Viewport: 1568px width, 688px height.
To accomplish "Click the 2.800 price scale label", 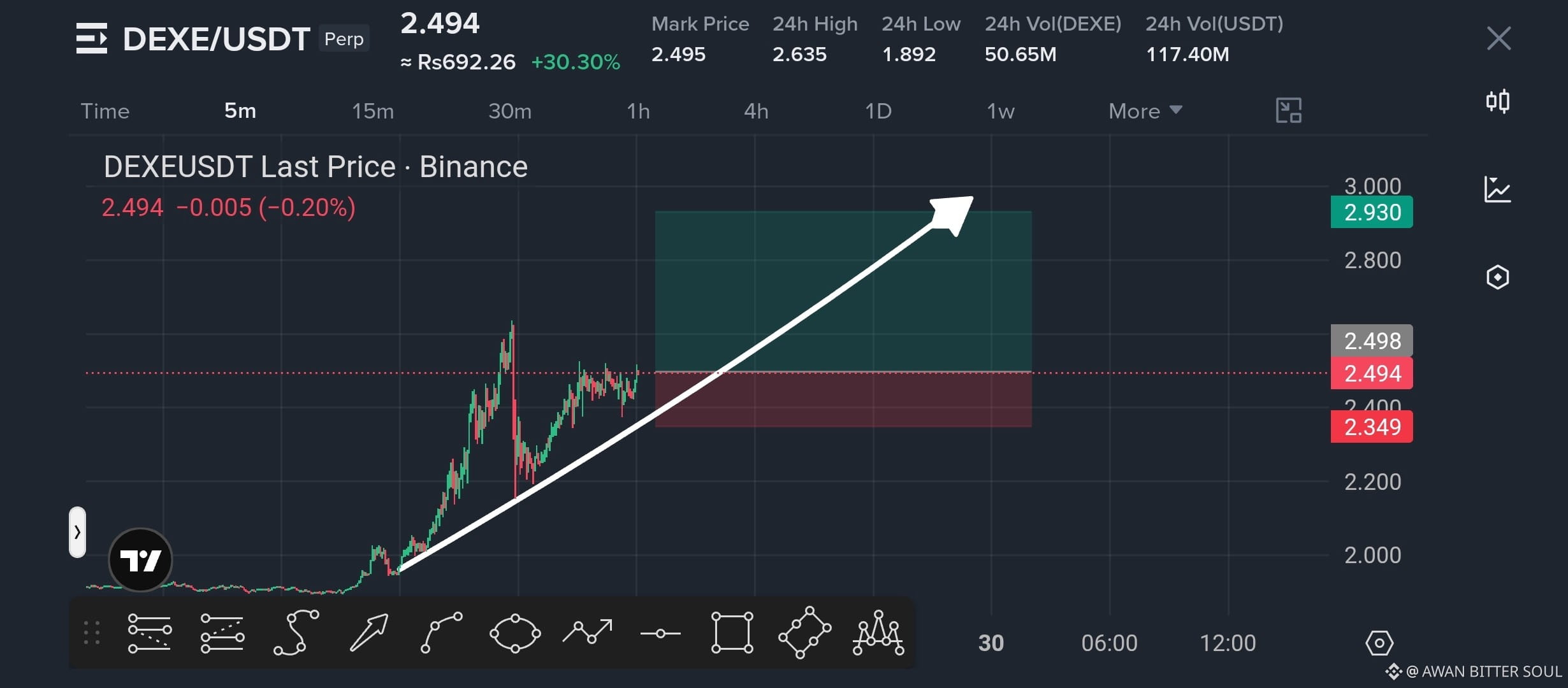I will 1372,260.
